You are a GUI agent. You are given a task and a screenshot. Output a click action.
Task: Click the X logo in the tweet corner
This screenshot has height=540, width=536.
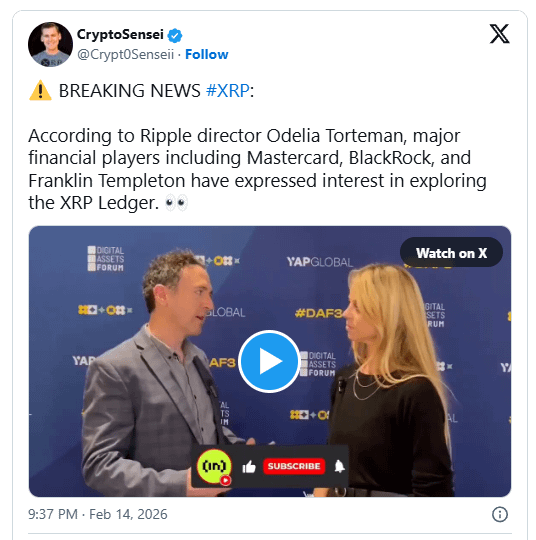(499, 34)
